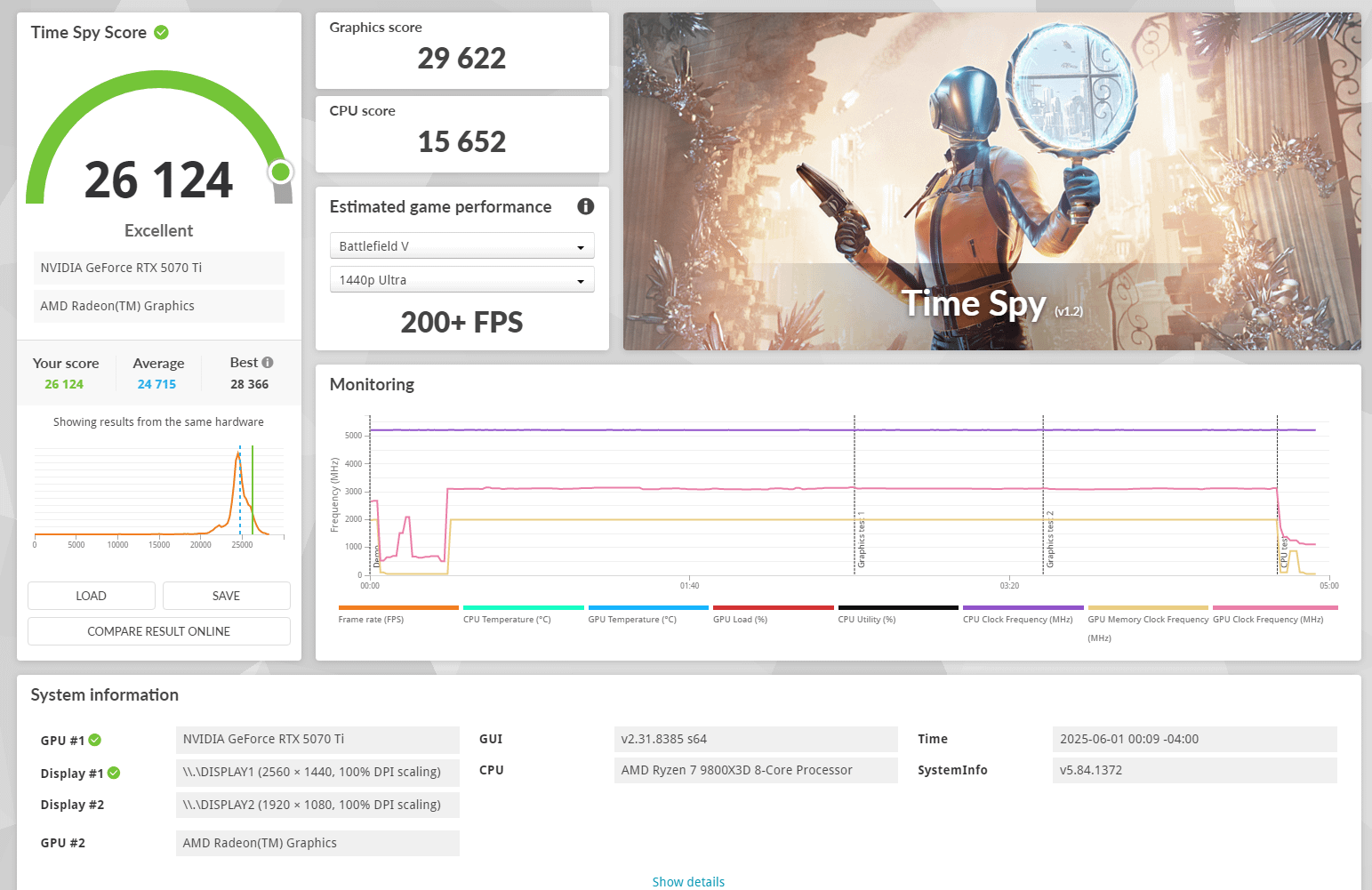Click the Graphics score value 29 622

pos(461,59)
